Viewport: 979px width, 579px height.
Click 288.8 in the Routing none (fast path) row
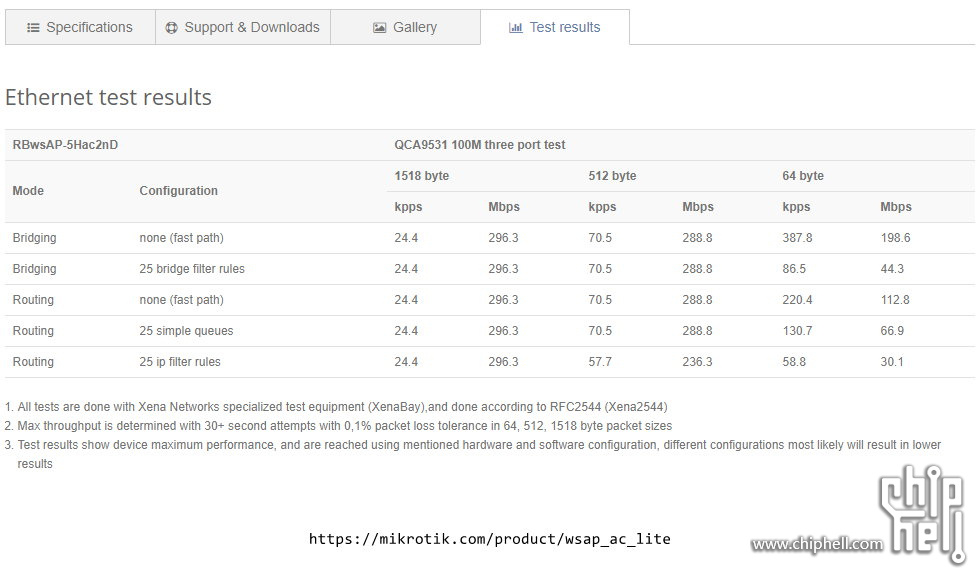tap(697, 300)
